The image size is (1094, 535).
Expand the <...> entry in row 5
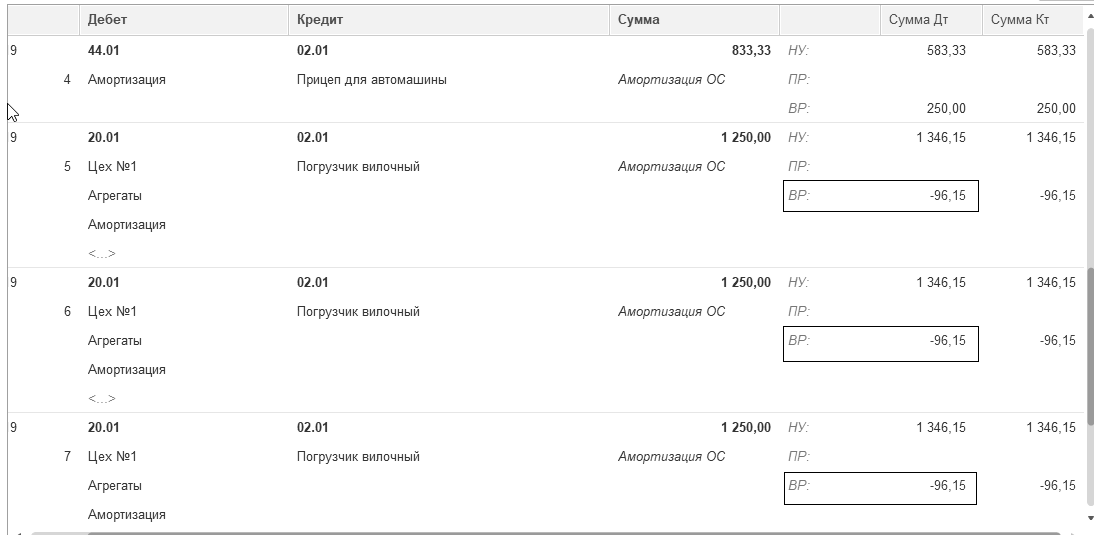pos(101,254)
